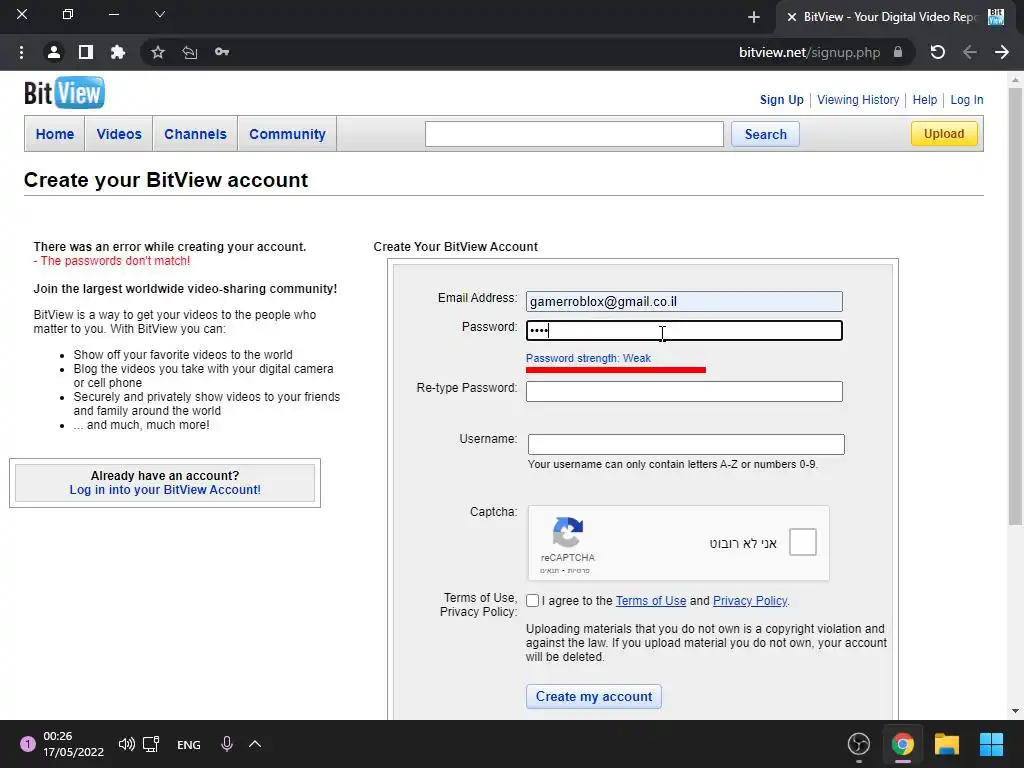Click the taskbar clock showing 00:26

[73, 744]
